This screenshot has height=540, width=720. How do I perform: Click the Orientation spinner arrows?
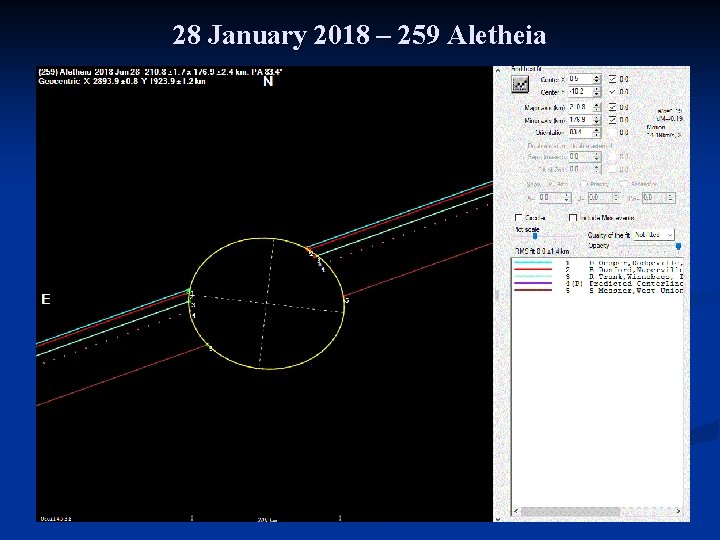click(596, 133)
